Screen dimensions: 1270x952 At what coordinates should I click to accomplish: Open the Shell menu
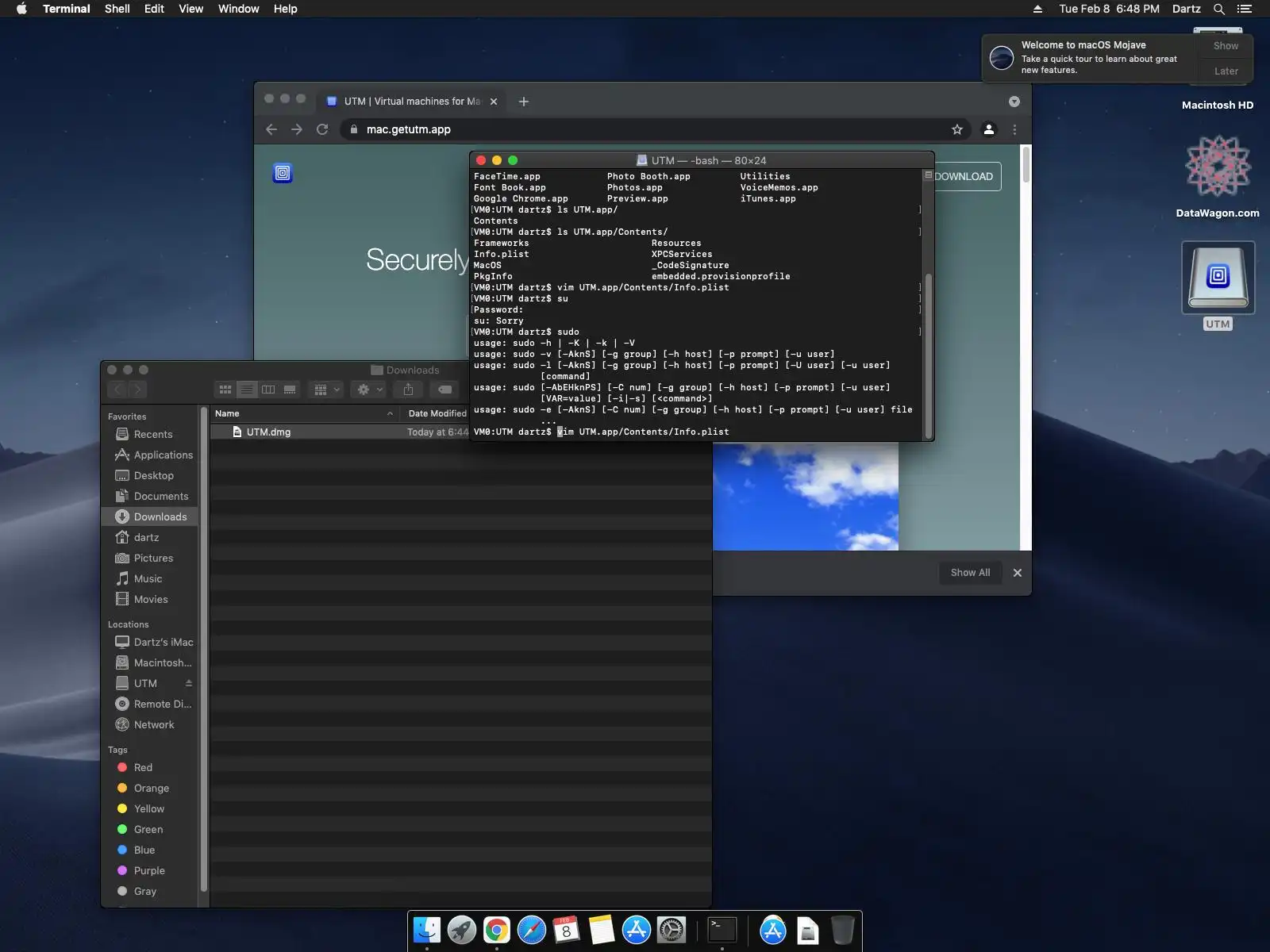(117, 9)
